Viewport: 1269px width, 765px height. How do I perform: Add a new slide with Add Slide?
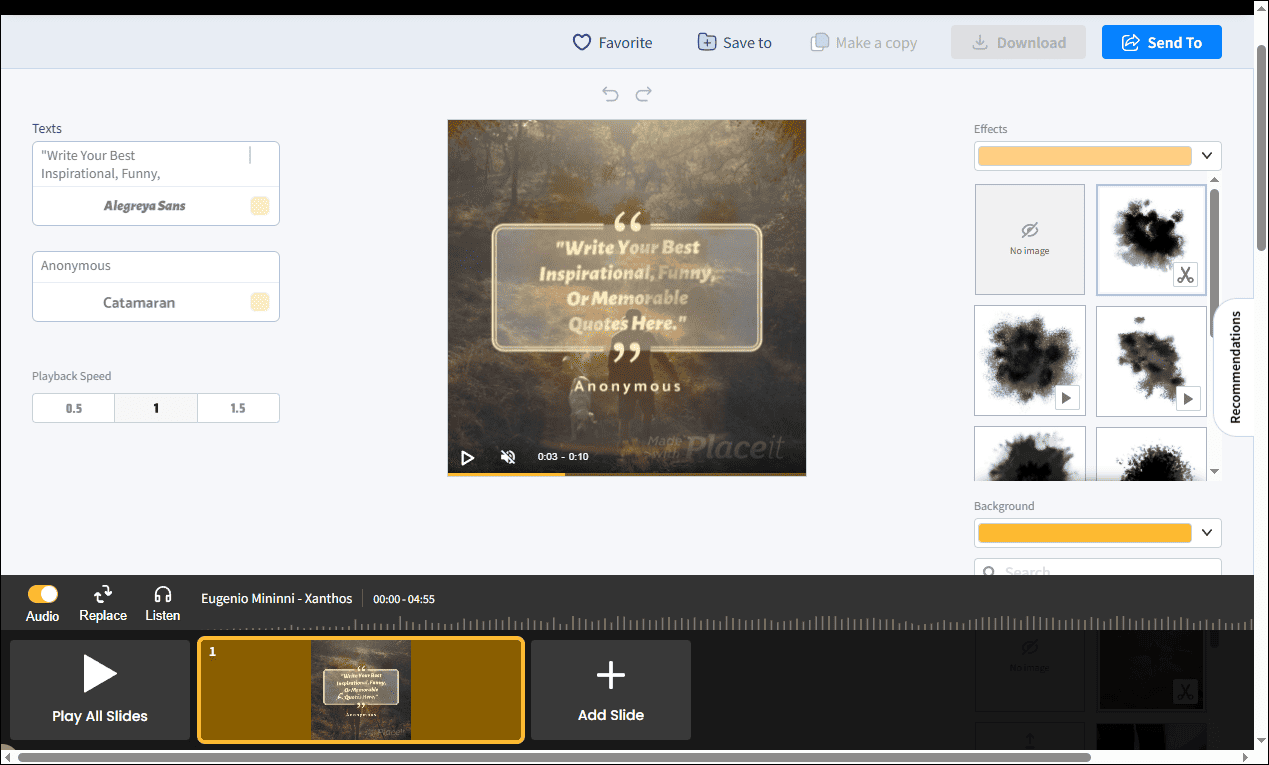coord(610,689)
